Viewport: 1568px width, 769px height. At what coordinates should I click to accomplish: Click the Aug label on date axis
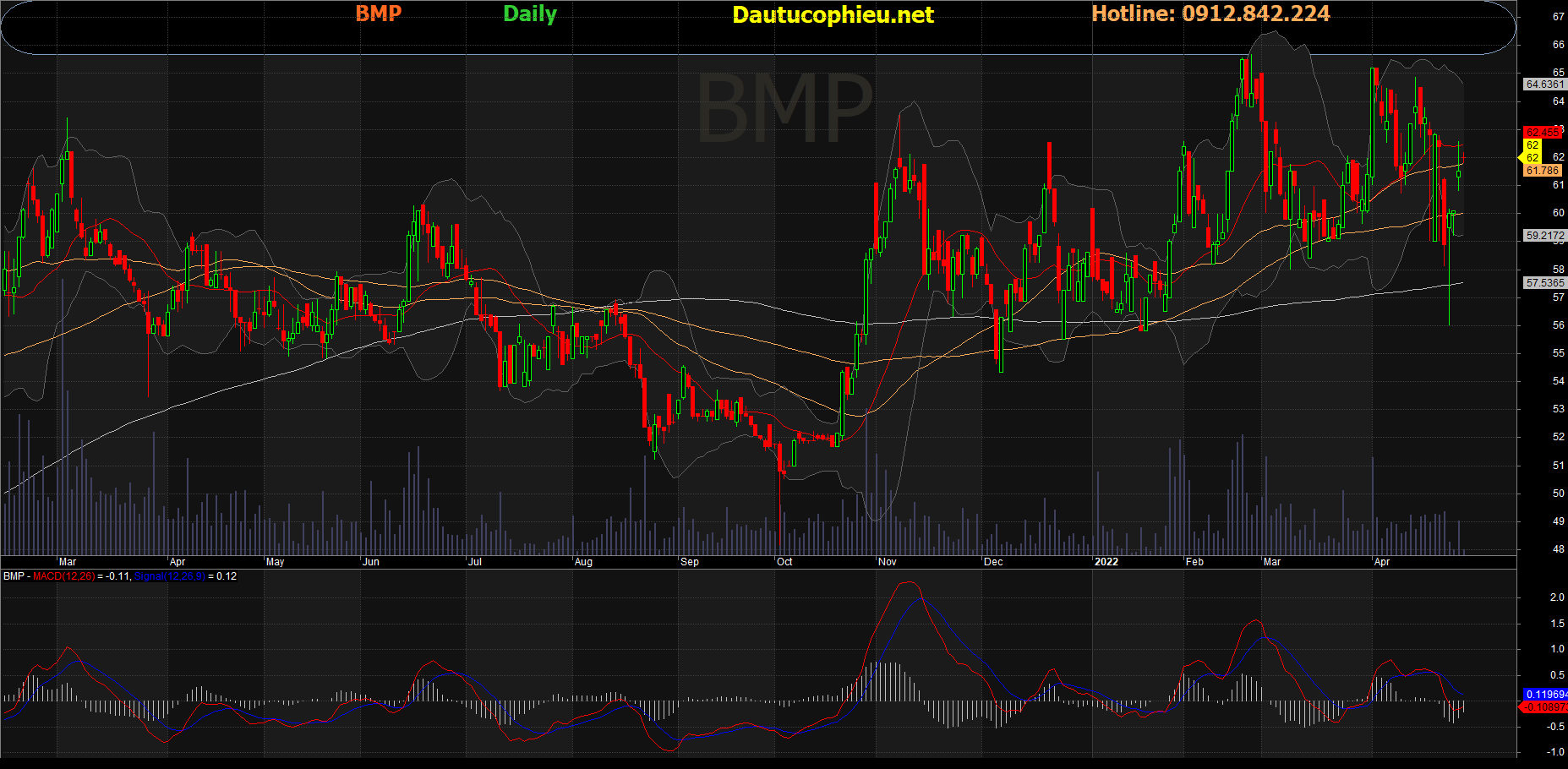(583, 562)
